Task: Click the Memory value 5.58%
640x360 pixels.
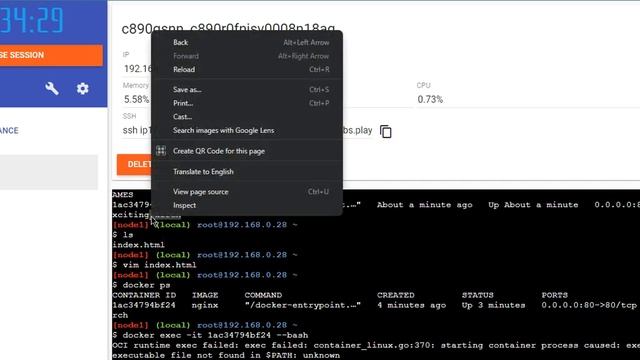Action: click(136, 99)
